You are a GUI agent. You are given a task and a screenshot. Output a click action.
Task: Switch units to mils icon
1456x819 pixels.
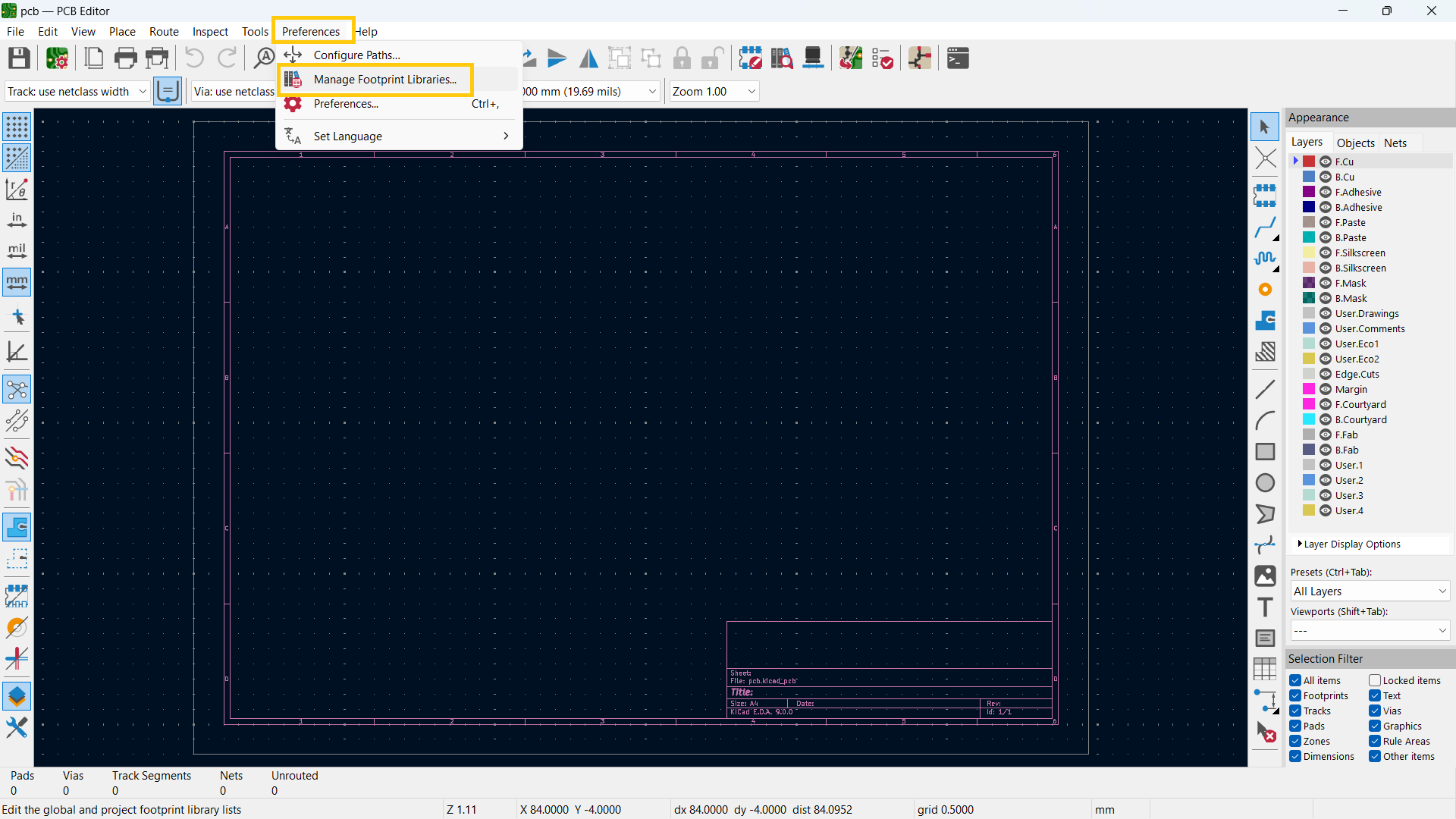pyautogui.click(x=17, y=251)
